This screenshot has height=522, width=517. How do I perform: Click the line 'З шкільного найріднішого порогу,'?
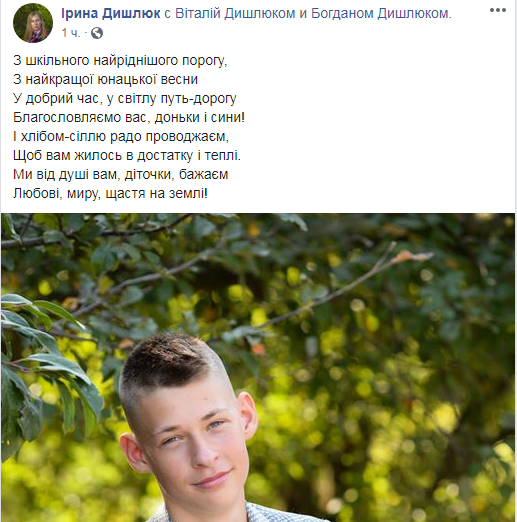(120, 61)
